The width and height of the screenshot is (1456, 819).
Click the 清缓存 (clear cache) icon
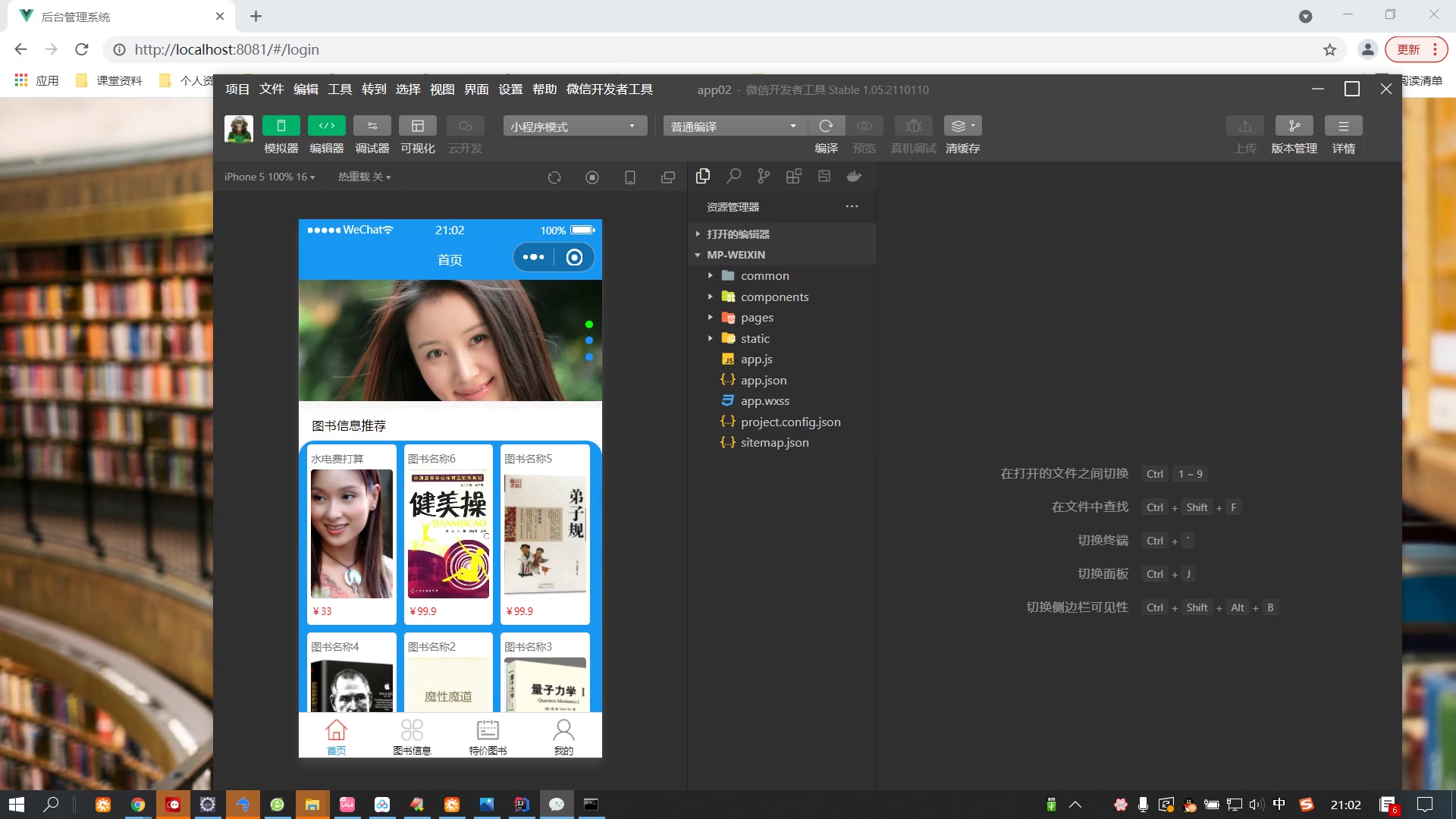960,126
